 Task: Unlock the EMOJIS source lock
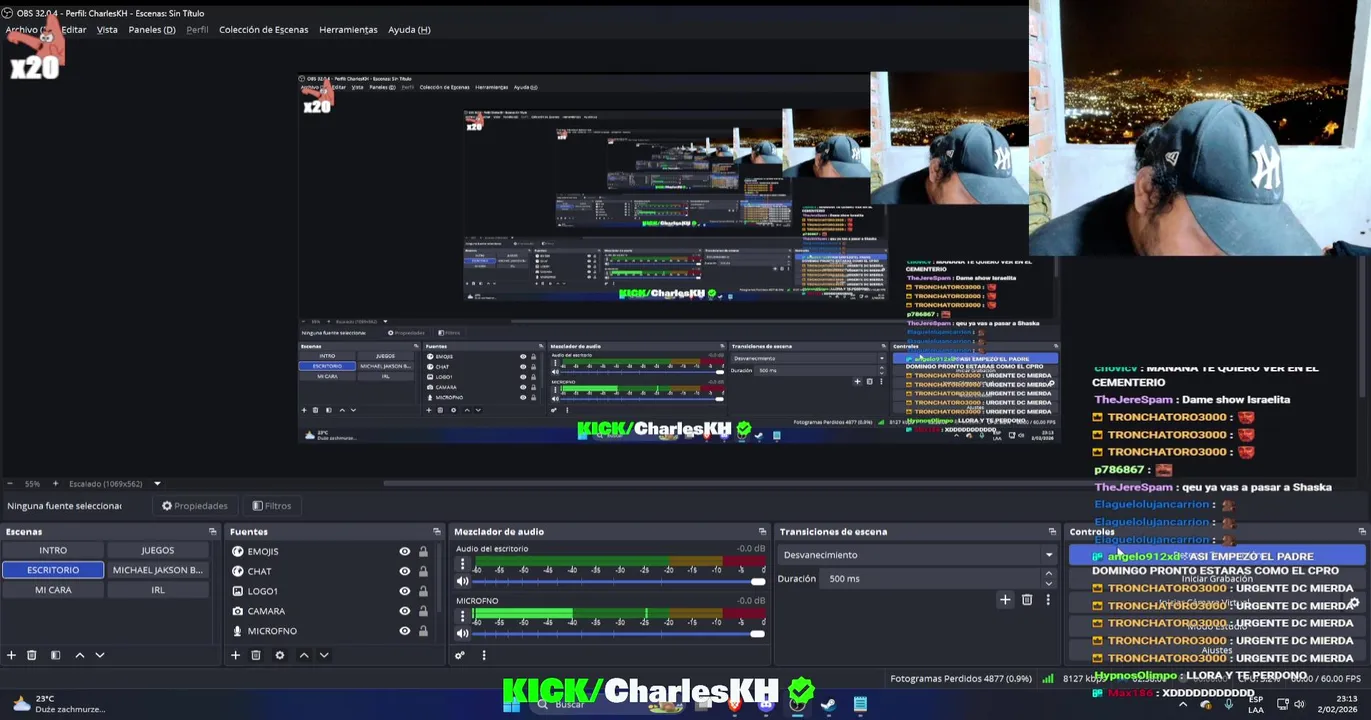423,552
